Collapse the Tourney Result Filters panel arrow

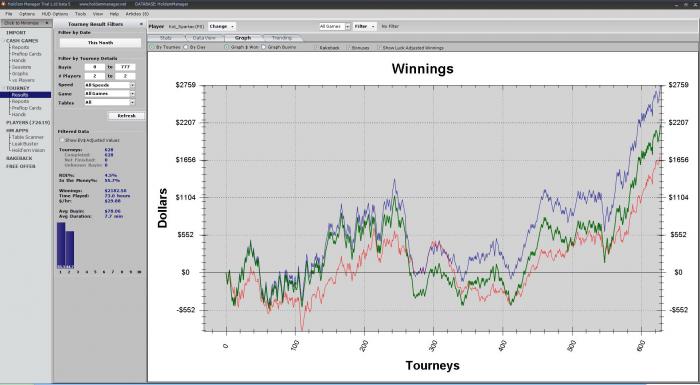tap(142, 24)
